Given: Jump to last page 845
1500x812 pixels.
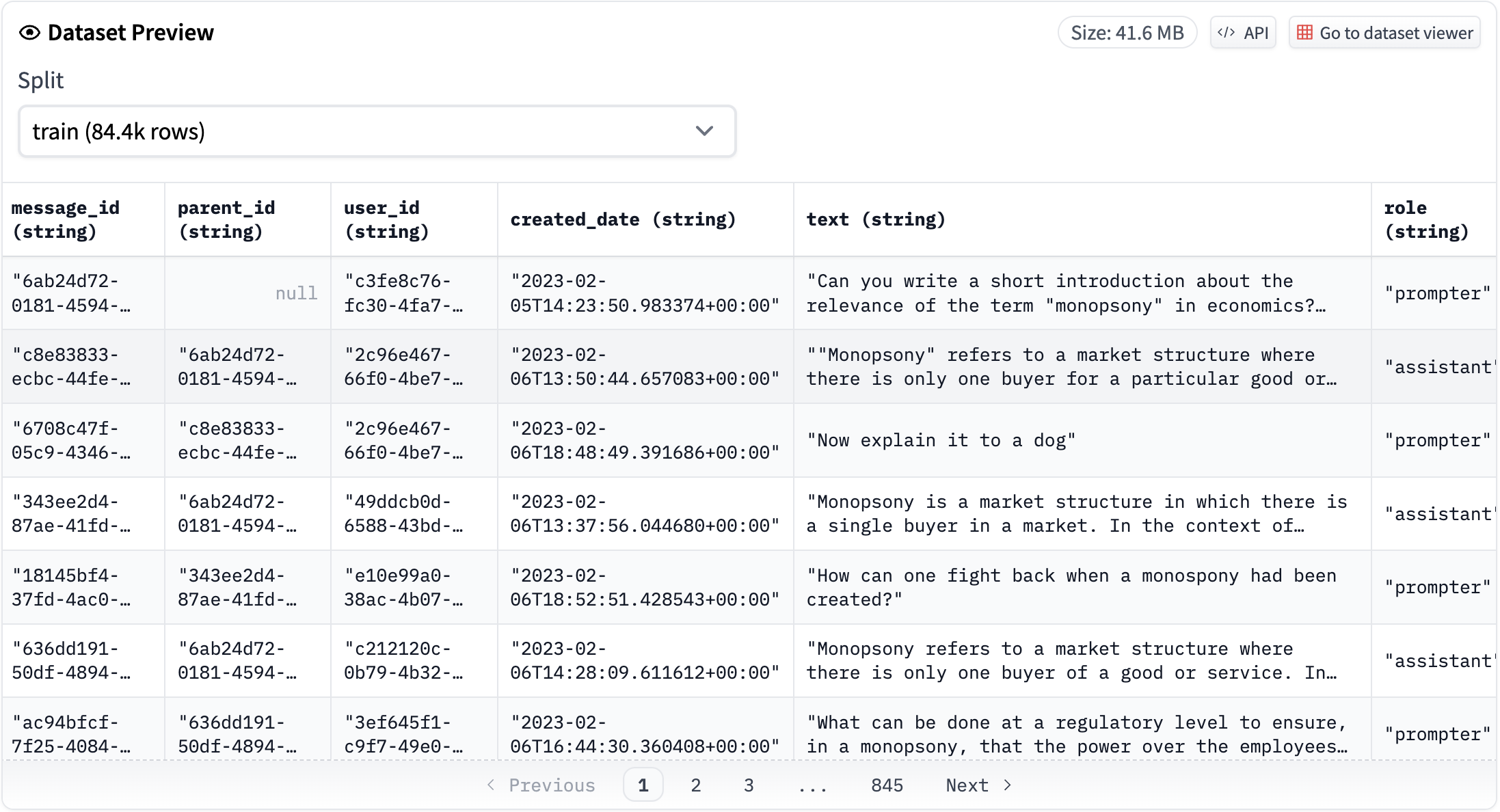Looking at the screenshot, I should click(x=887, y=785).
